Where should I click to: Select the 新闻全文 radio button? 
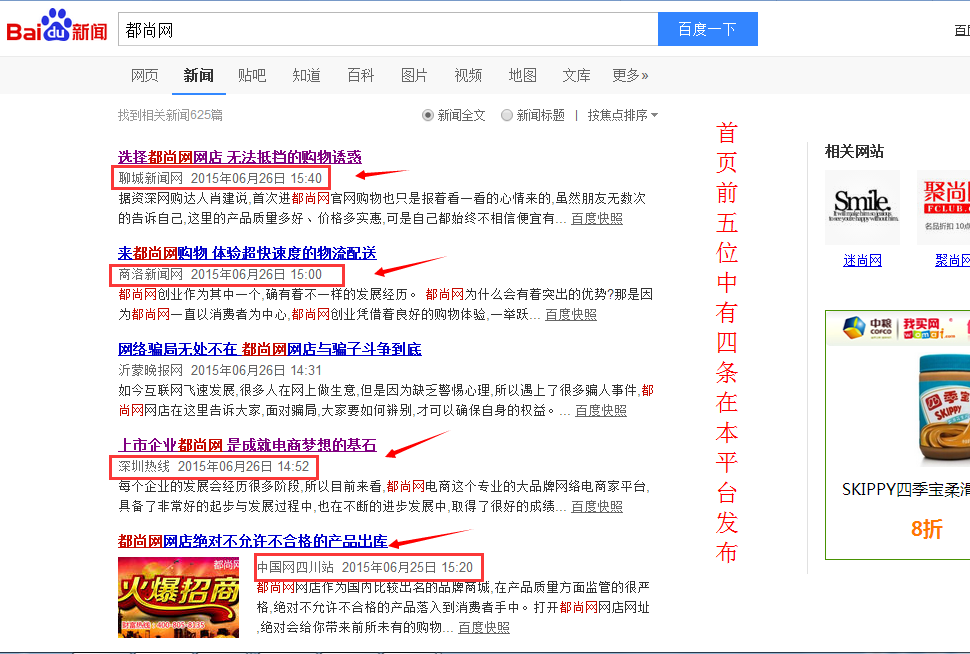click(x=429, y=115)
